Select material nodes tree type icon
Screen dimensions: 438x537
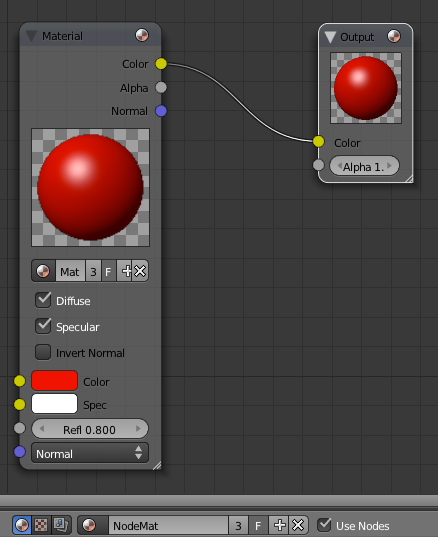(x=22, y=525)
